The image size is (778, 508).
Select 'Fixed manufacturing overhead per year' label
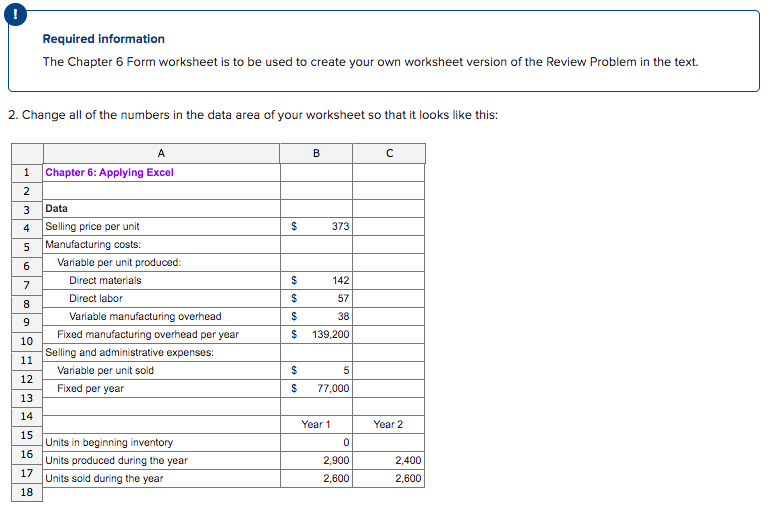point(148,334)
